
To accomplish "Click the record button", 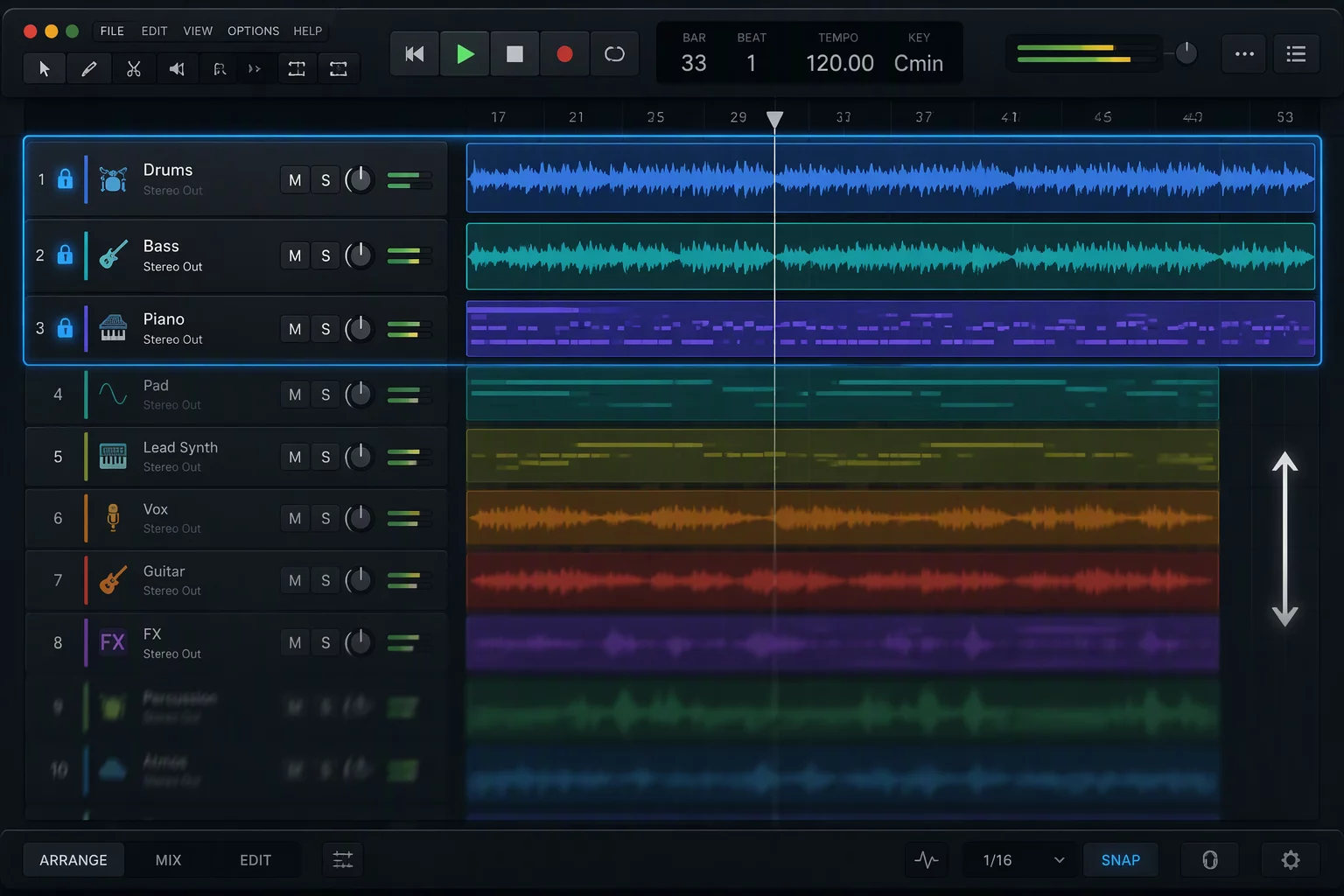I will coord(564,54).
